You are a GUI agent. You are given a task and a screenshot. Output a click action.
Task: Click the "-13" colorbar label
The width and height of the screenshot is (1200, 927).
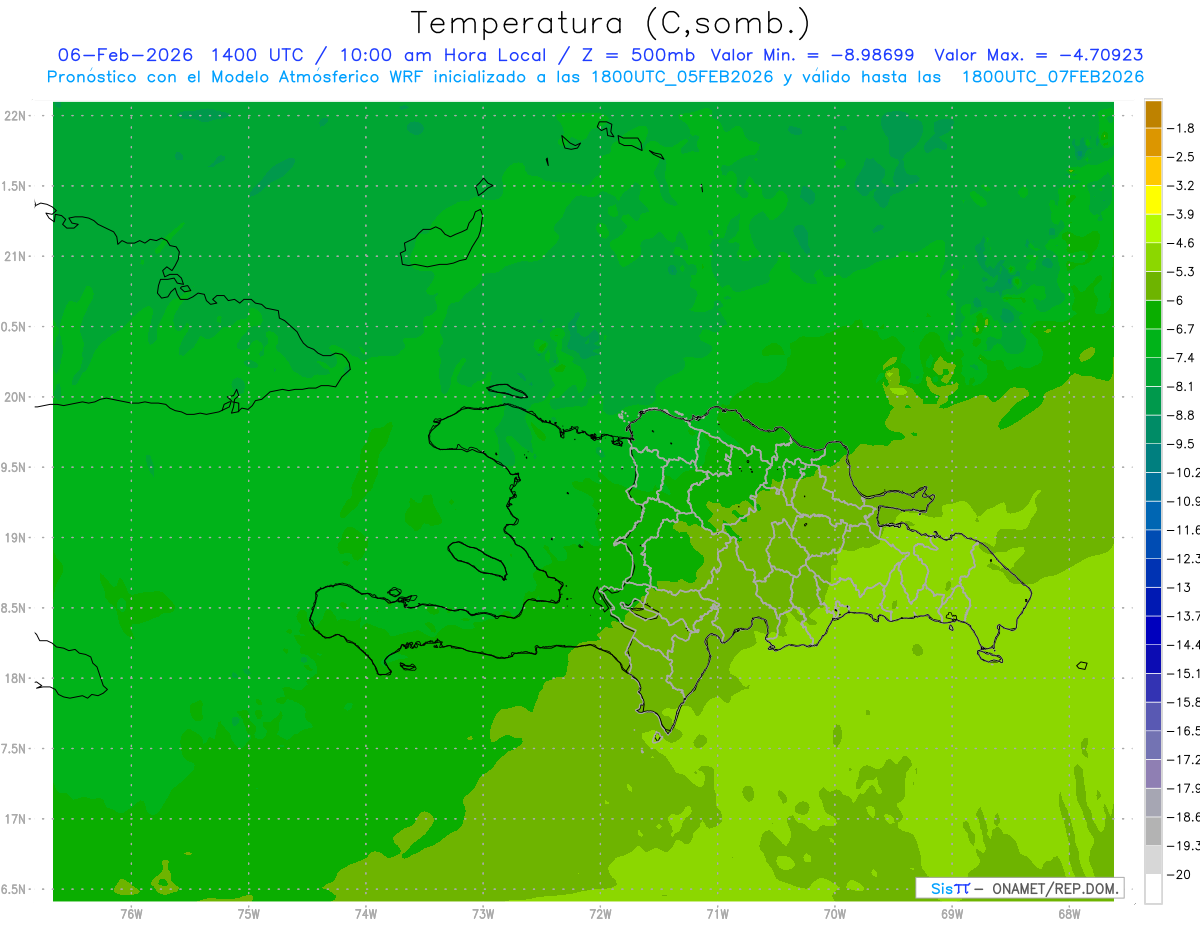point(1179,587)
